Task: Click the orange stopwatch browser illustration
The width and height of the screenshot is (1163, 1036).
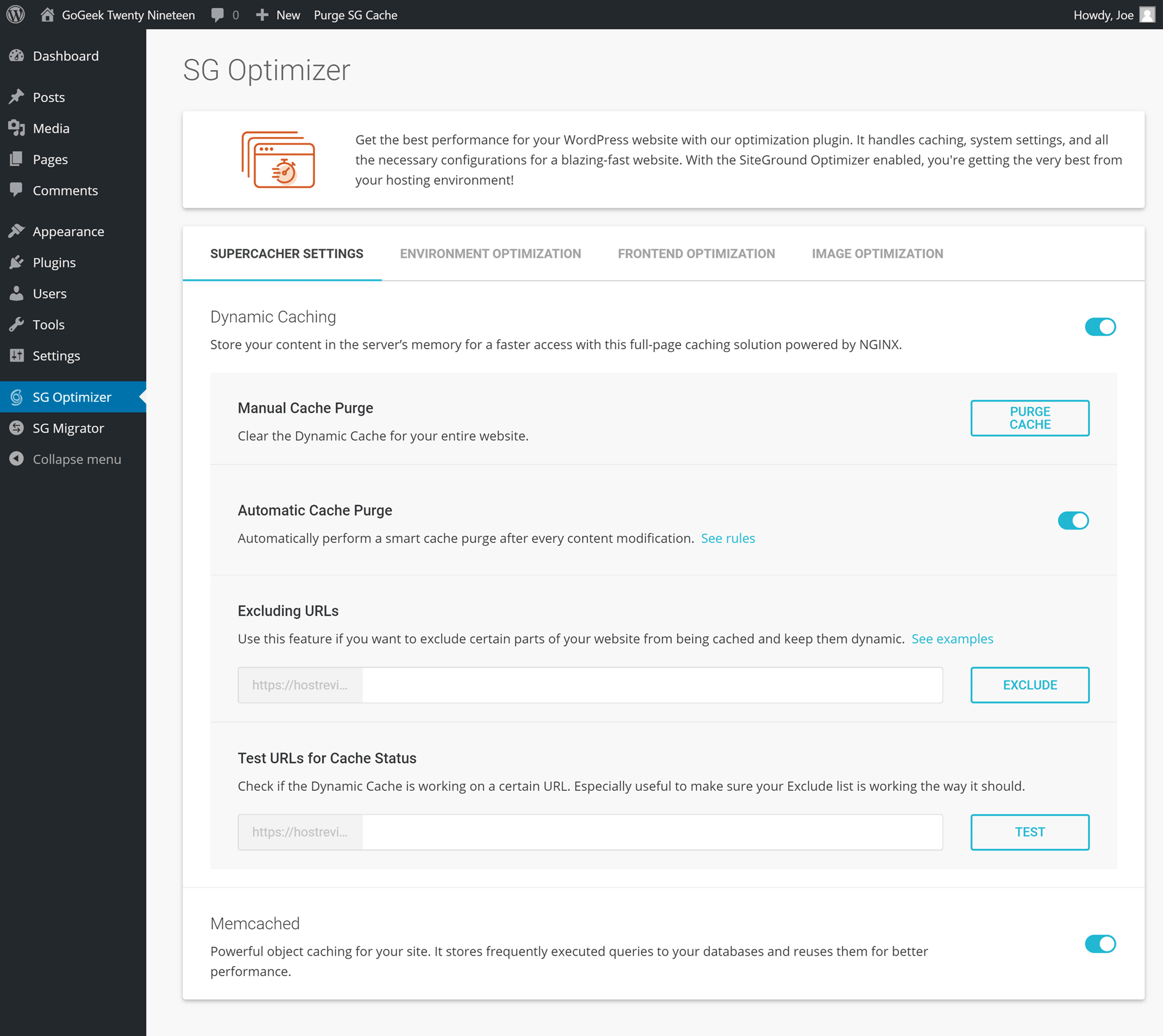Action: pyautogui.click(x=279, y=160)
